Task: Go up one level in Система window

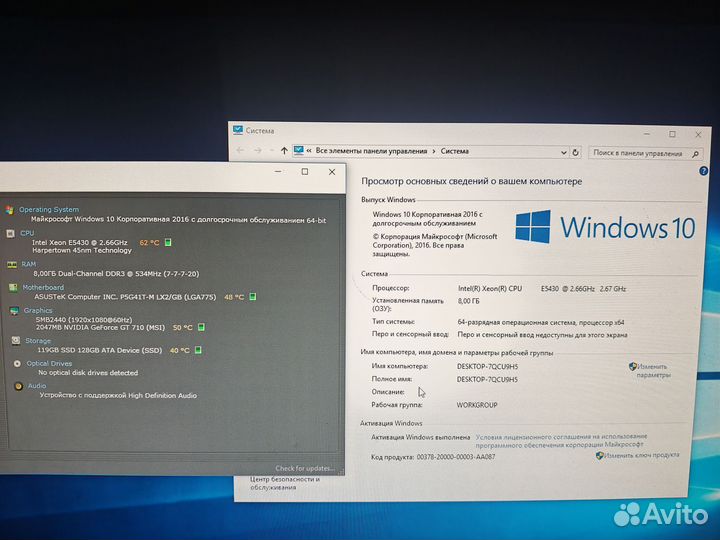Action: tap(284, 151)
